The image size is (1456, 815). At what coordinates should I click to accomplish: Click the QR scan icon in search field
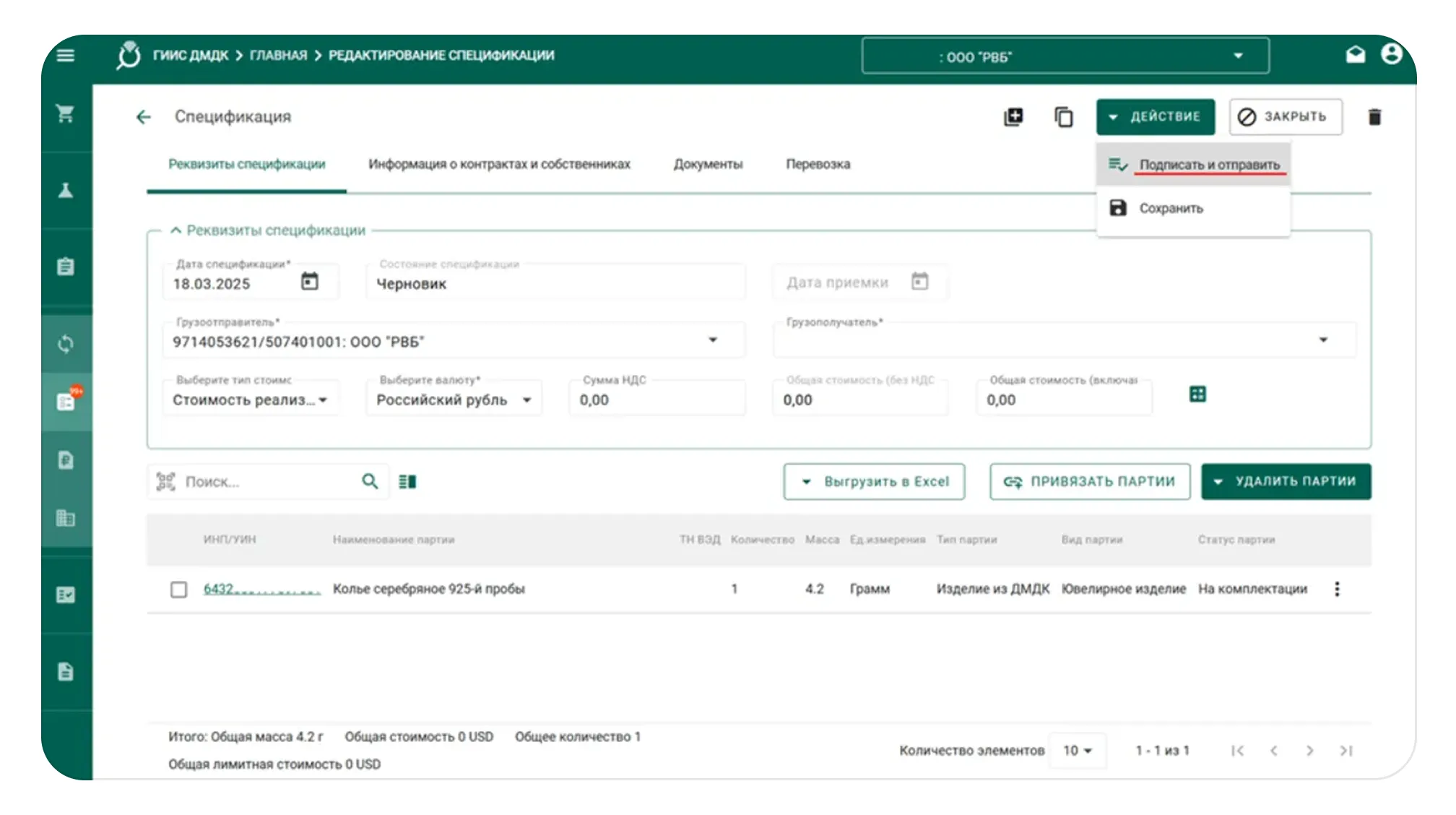166,482
